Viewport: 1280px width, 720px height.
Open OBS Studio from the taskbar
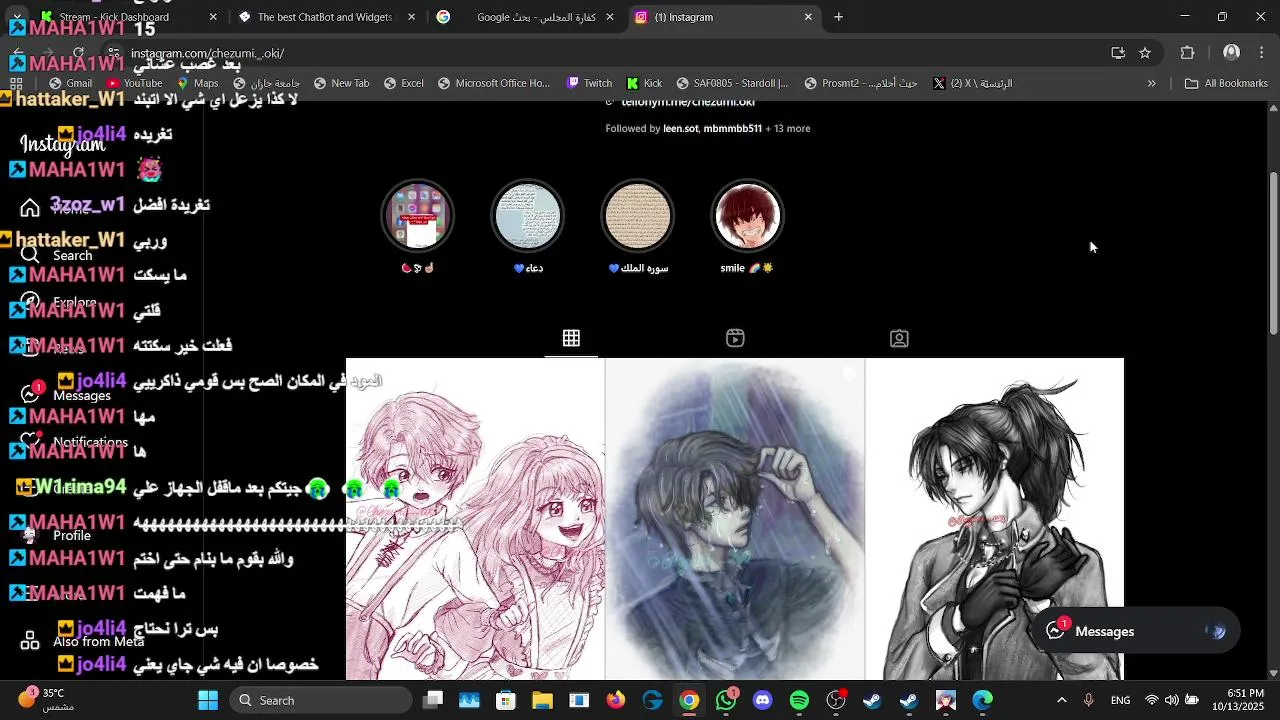click(836, 700)
